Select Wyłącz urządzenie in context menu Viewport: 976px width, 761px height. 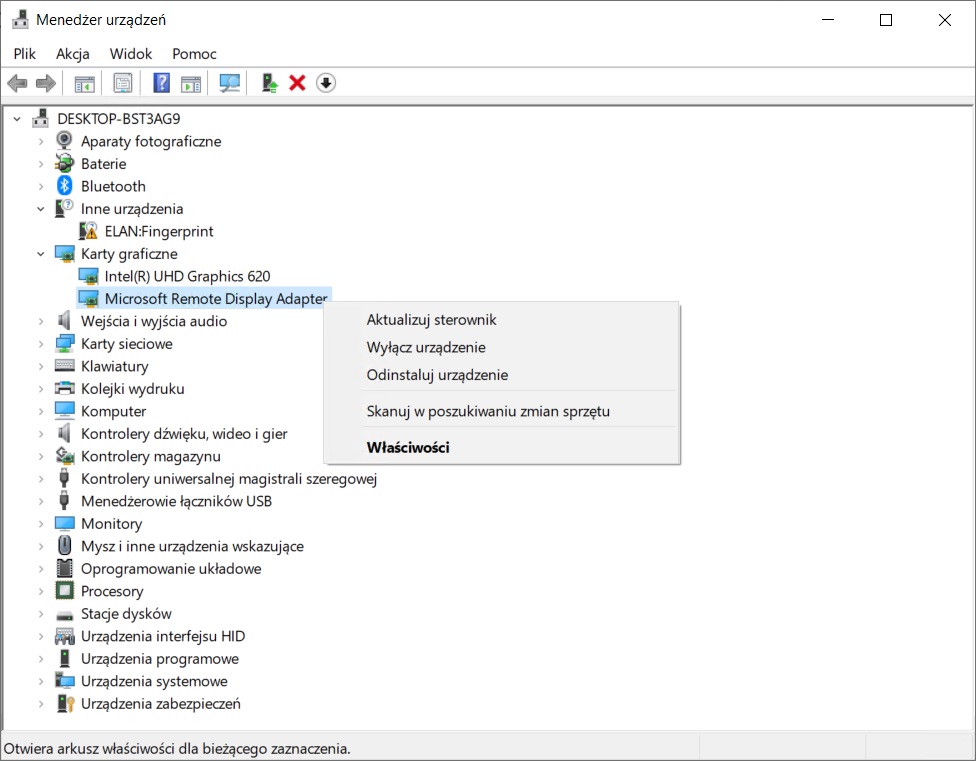pos(426,347)
